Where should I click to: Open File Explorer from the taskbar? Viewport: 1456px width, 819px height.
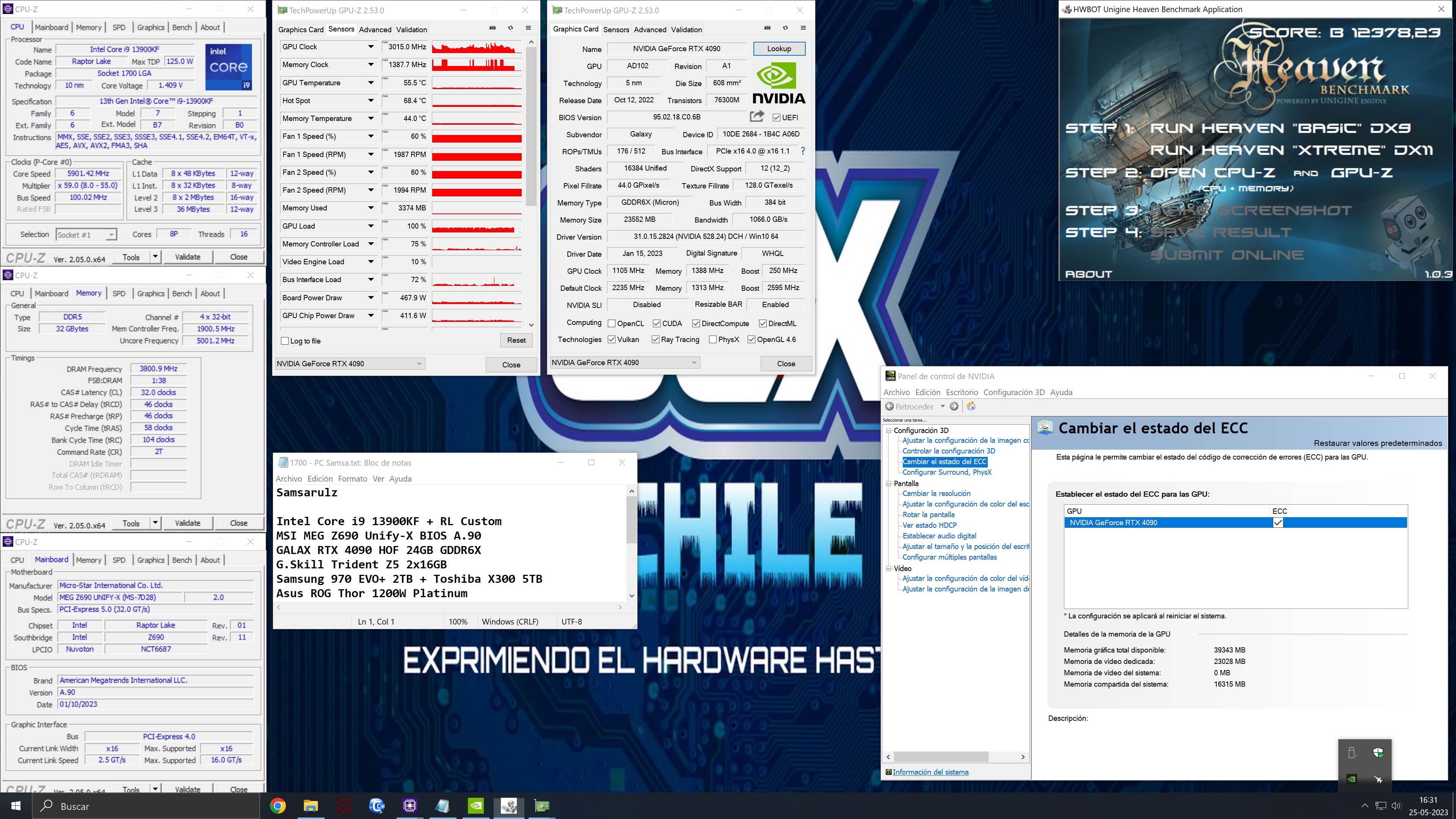311,806
